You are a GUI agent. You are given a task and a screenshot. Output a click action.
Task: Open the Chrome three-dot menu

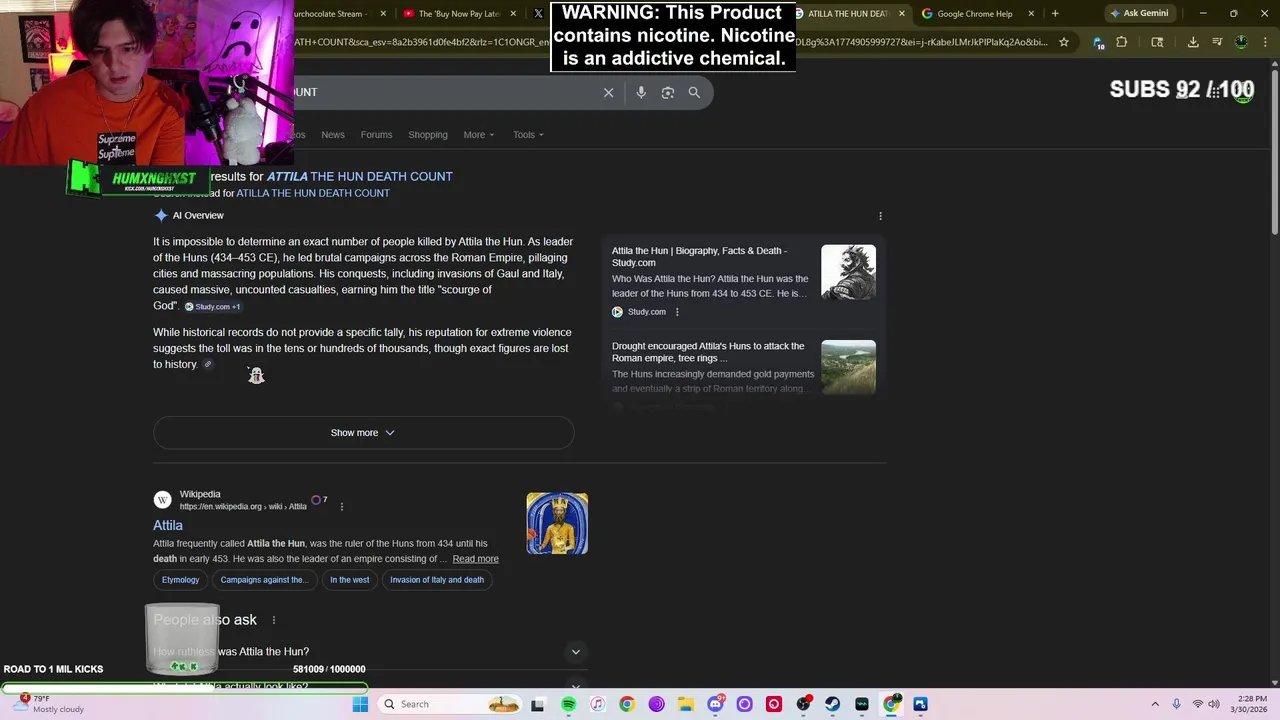click(1265, 42)
